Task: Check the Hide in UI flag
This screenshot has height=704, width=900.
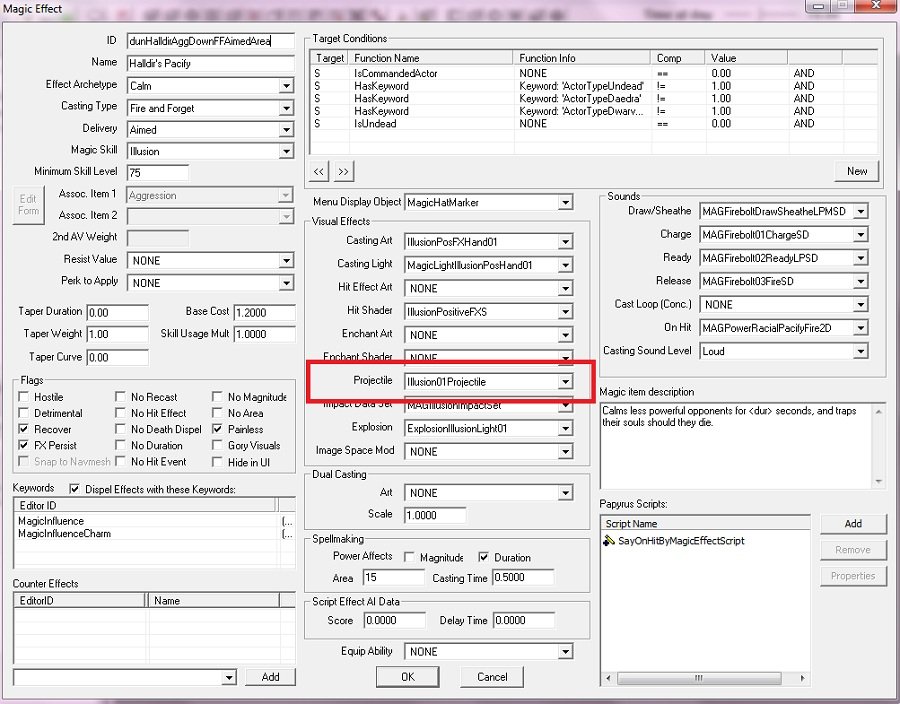Action: click(x=218, y=461)
